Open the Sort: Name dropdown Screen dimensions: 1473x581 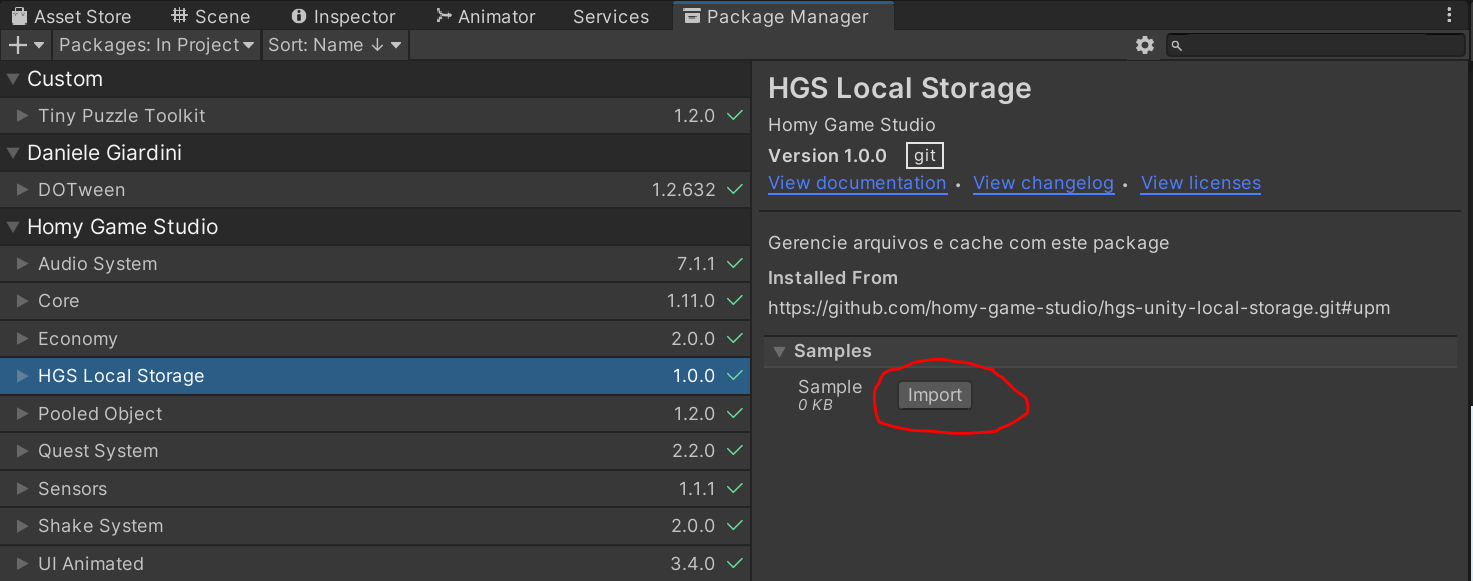pyautogui.click(x=335, y=45)
